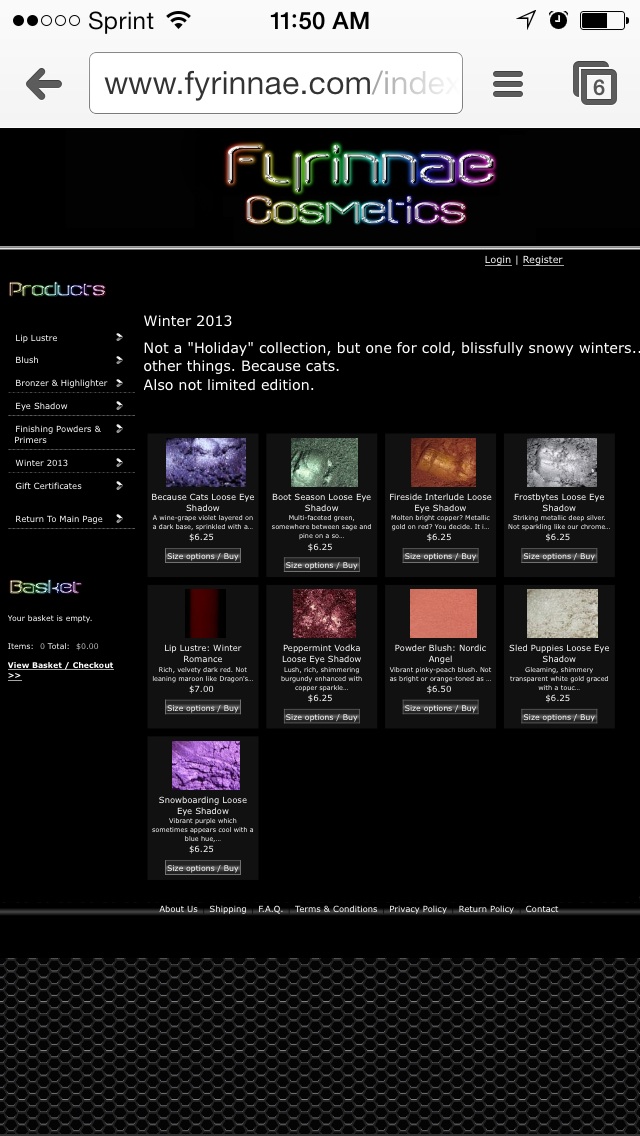
Task: Click Size options / Buy for Snowboarding
Action: tap(203, 867)
